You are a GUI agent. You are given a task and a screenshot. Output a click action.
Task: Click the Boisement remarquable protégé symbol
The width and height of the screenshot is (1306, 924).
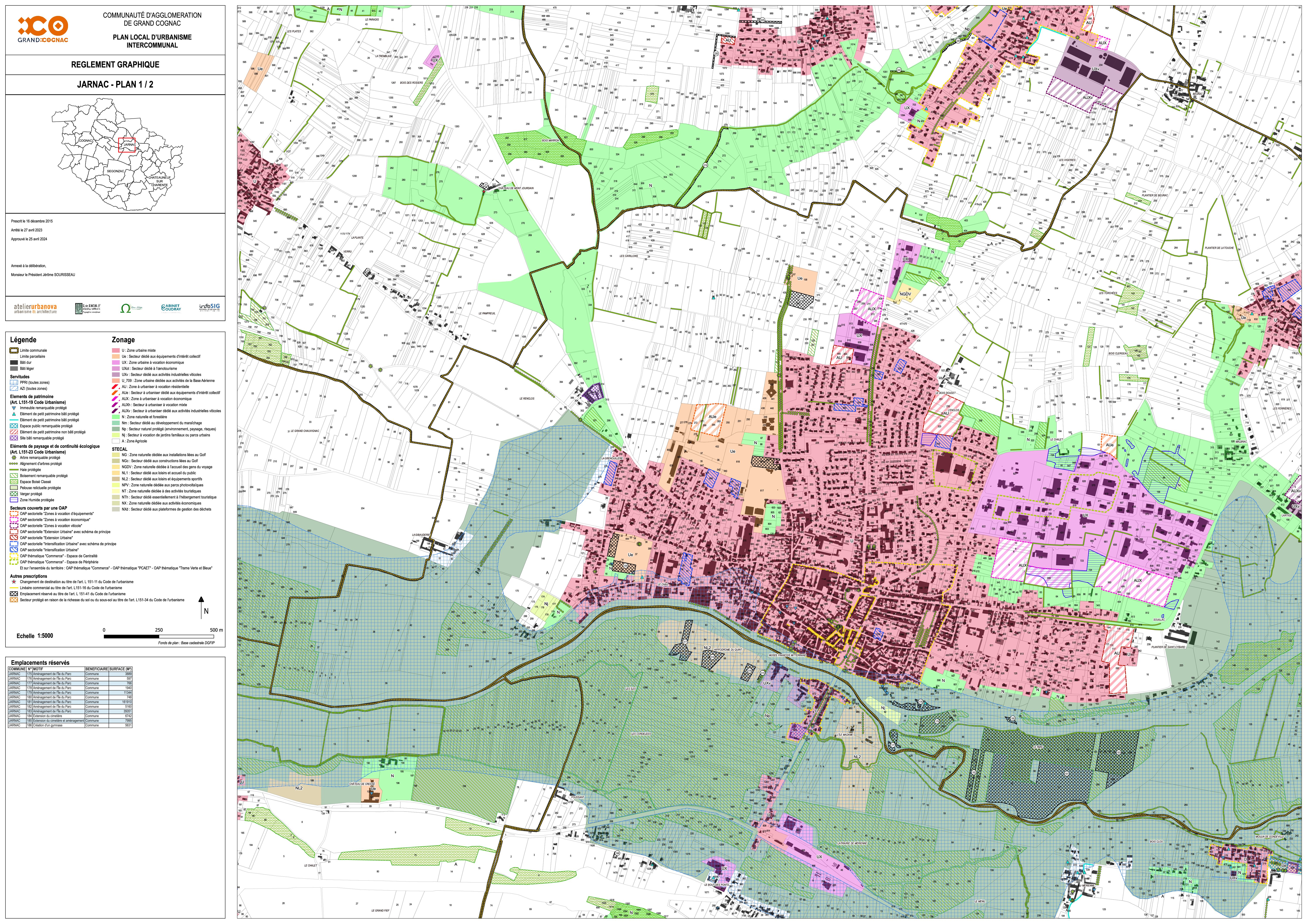coord(14,476)
